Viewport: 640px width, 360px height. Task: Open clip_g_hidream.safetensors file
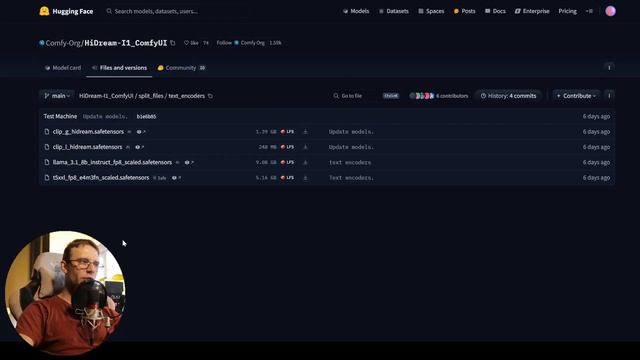[88, 132]
